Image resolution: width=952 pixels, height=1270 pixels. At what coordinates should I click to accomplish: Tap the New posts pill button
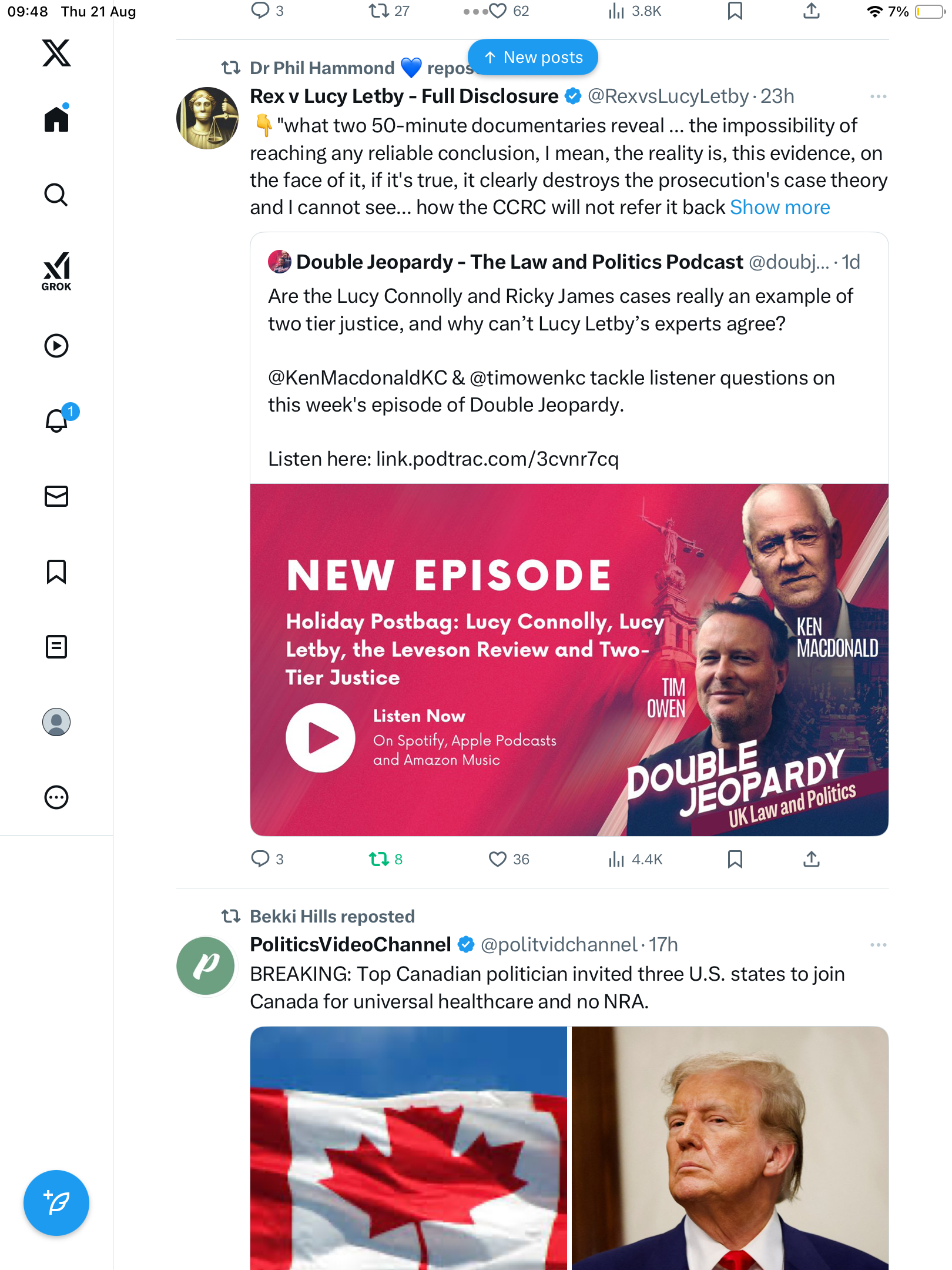pos(533,58)
